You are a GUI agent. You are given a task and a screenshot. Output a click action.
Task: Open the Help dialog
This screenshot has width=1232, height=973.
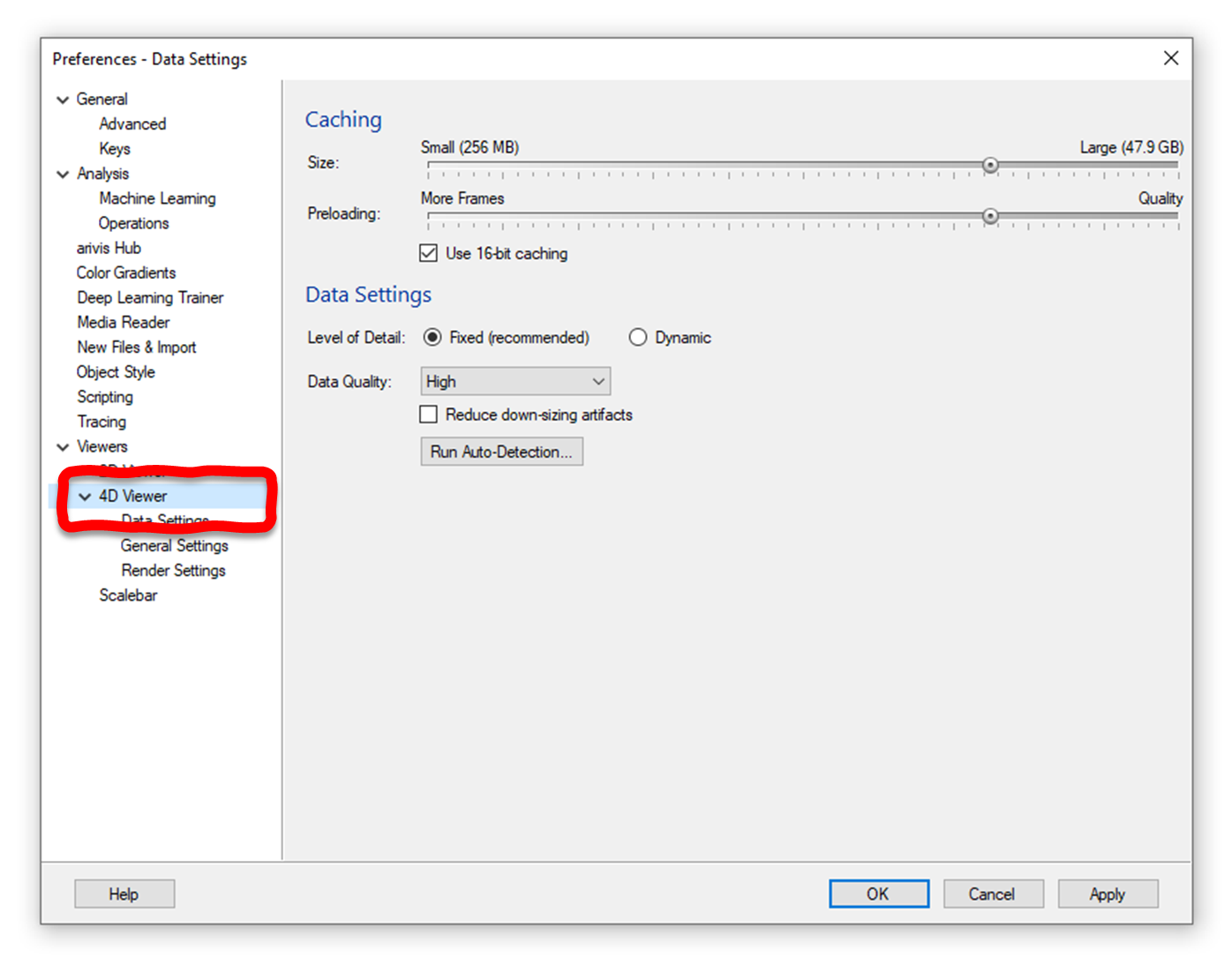point(124,893)
